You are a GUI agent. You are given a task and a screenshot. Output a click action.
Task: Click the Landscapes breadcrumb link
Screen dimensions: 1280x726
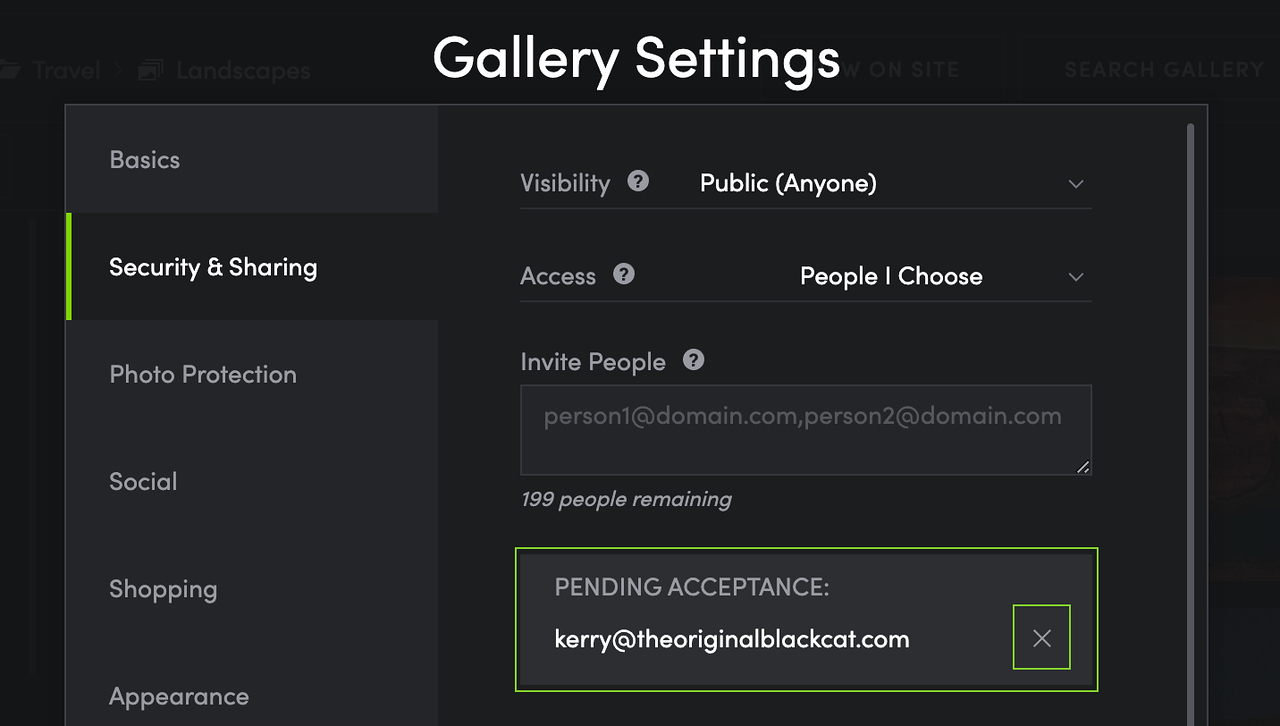(x=243, y=71)
